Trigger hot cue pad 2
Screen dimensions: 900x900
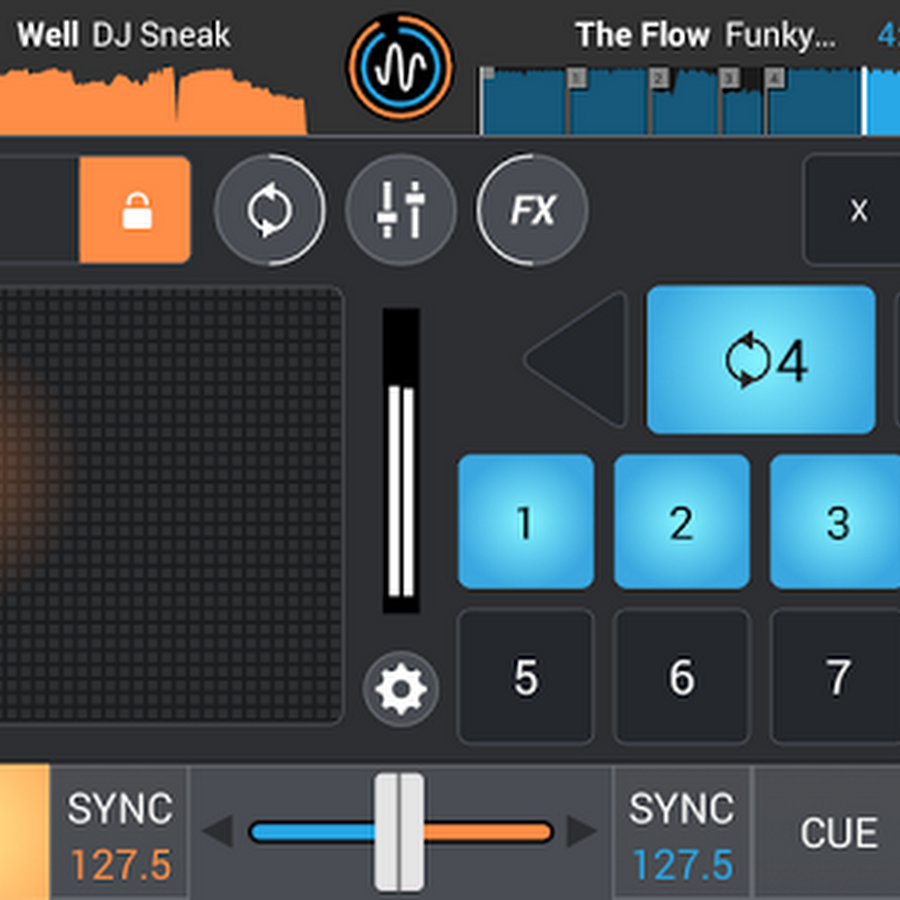tap(682, 522)
